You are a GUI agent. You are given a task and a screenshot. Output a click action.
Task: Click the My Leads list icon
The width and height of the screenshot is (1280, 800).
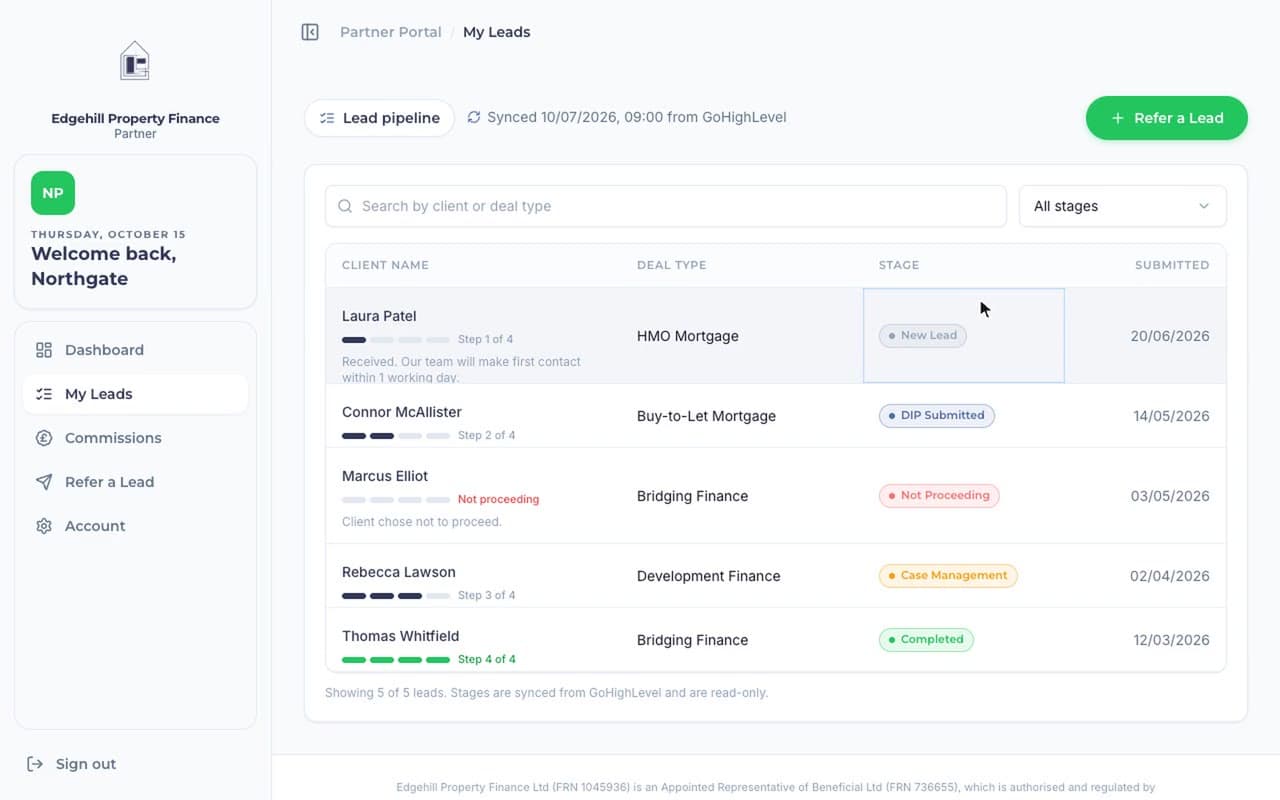click(x=44, y=394)
